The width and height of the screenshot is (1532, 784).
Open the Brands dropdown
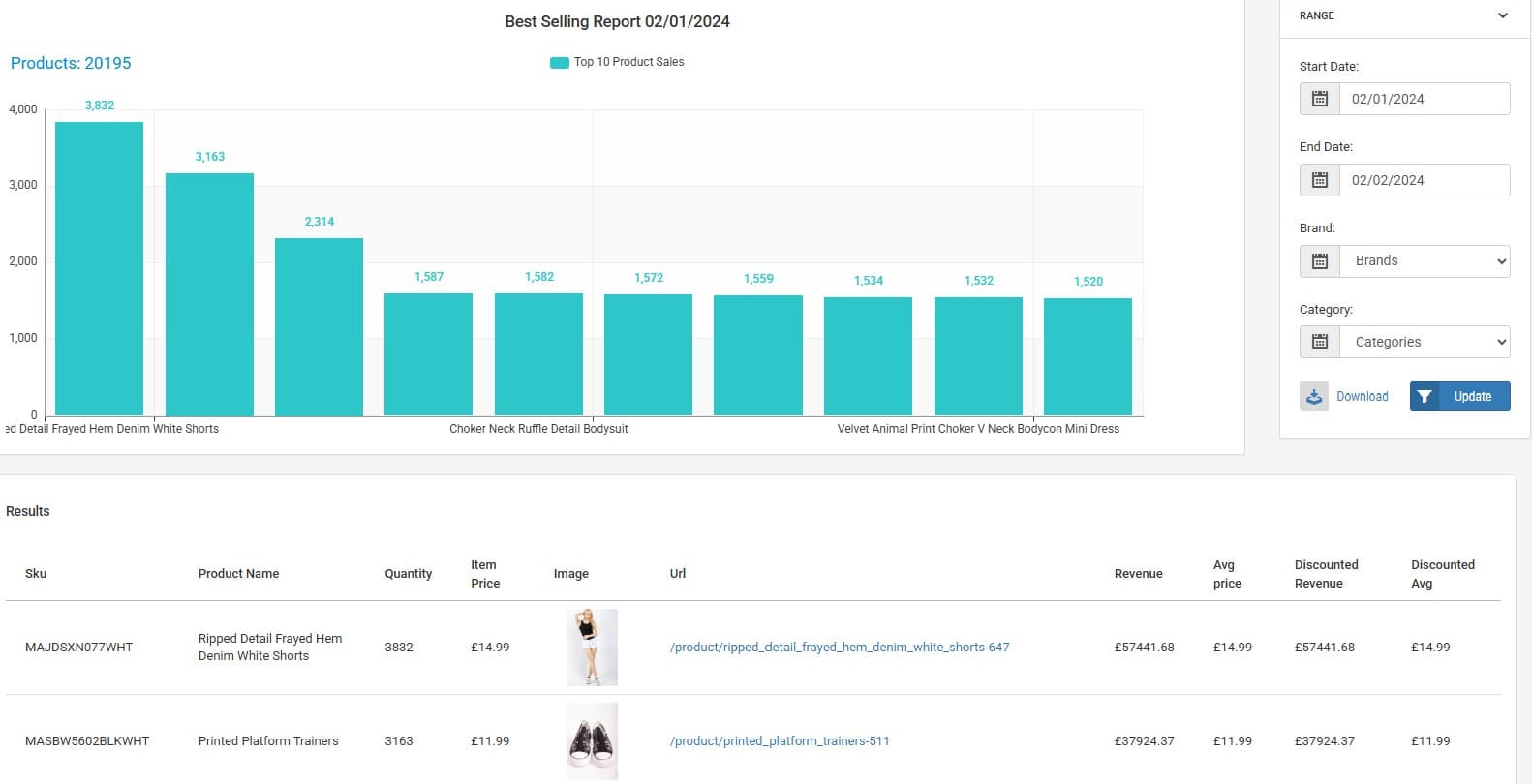click(x=1424, y=261)
